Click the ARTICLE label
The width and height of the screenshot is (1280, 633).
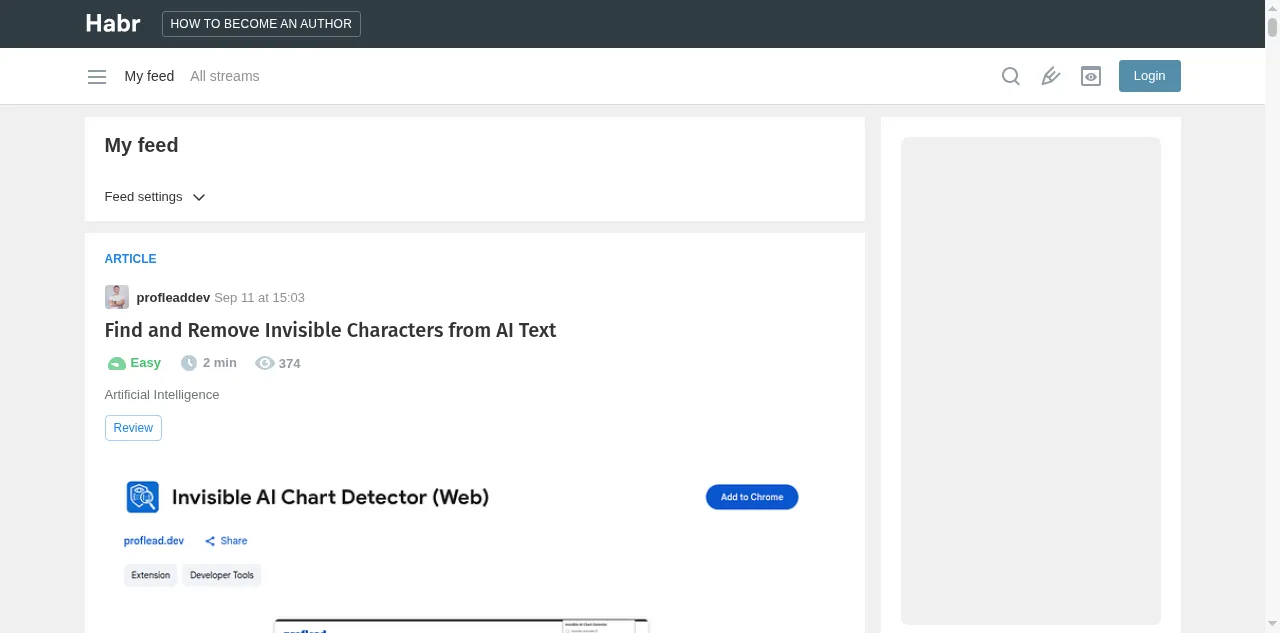click(x=131, y=259)
